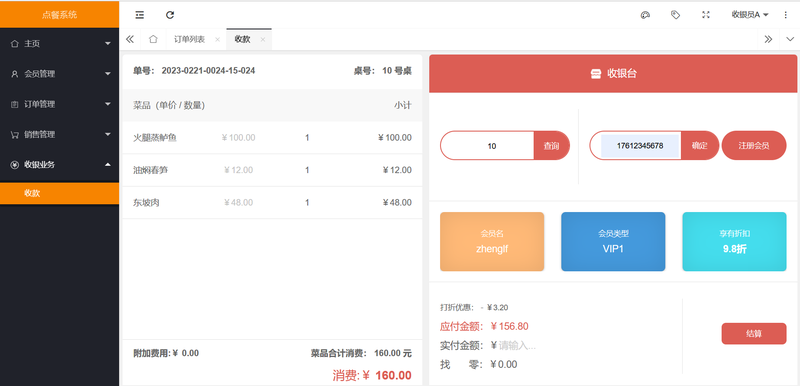Click the 应付金额 ¥156.80 text

click(x=484, y=326)
